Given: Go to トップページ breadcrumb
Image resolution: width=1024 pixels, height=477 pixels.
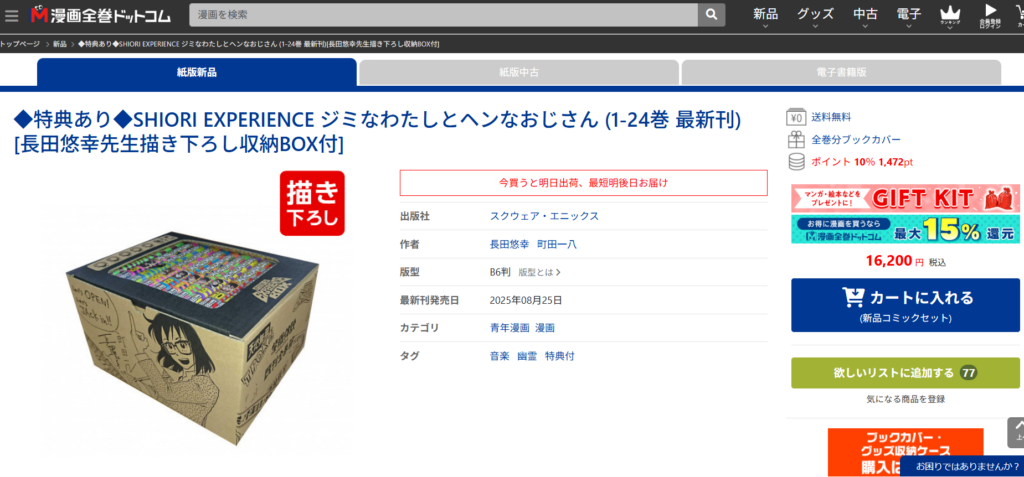Looking at the screenshot, I should (20, 44).
